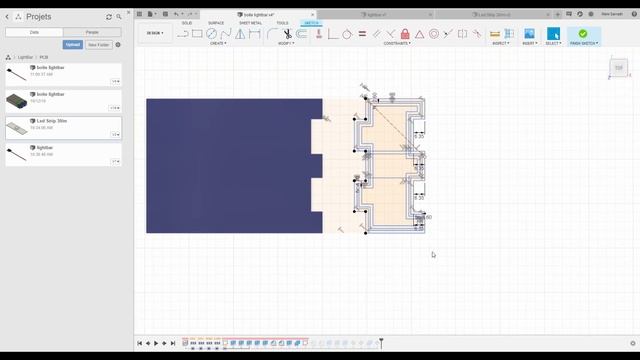Jump to timeline start

(140, 343)
